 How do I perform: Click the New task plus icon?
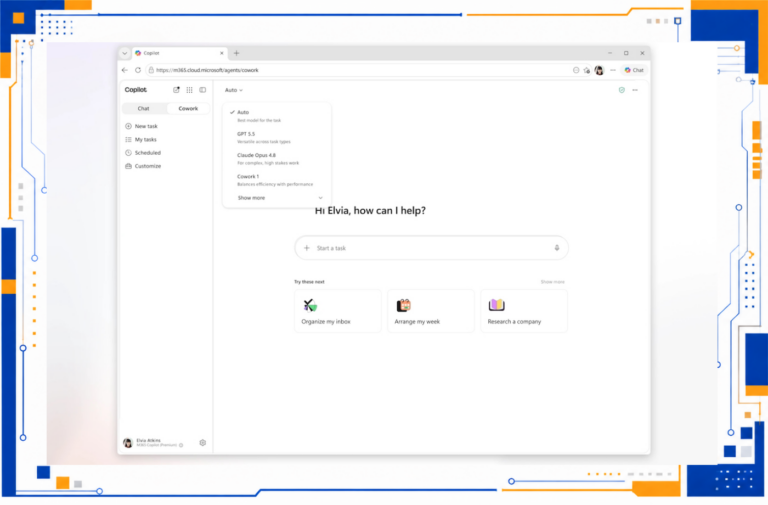click(x=128, y=126)
